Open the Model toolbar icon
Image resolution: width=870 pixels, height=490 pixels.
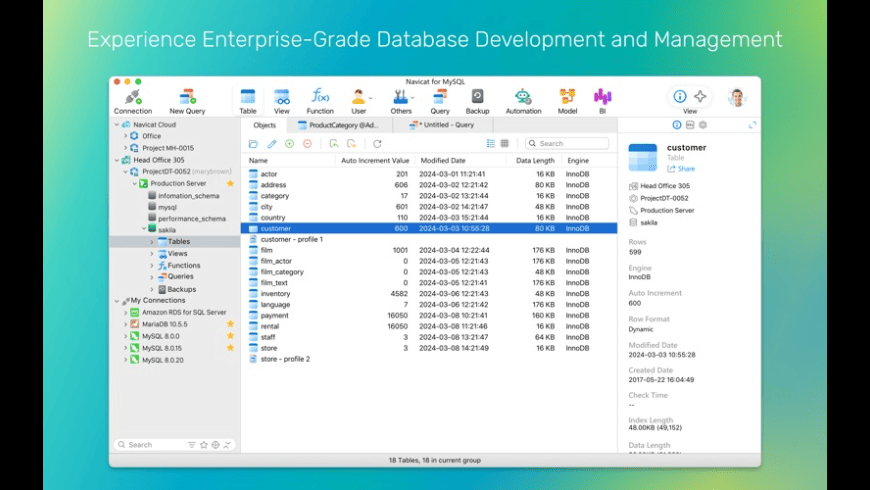pyautogui.click(x=567, y=102)
